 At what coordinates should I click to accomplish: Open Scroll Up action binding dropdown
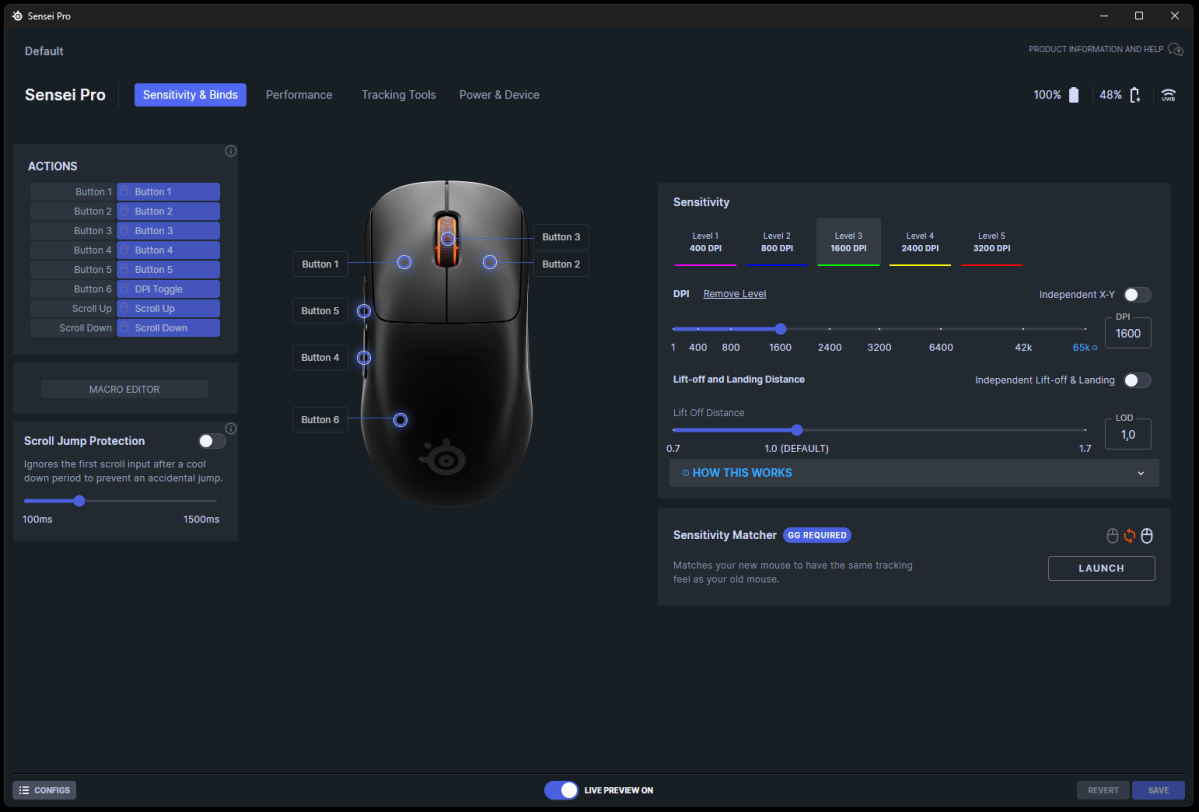point(168,309)
